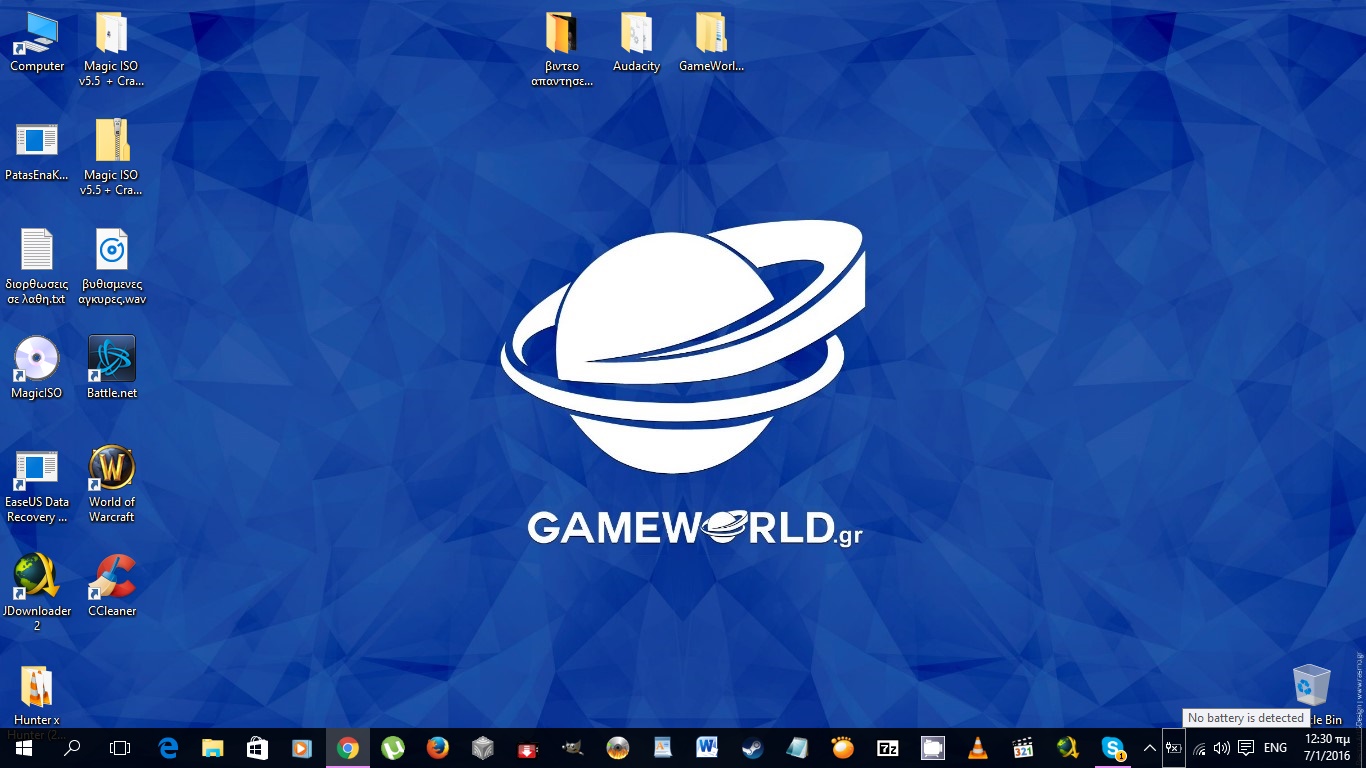Show hidden system tray icons
This screenshot has height=768, width=1366.
1150,748
